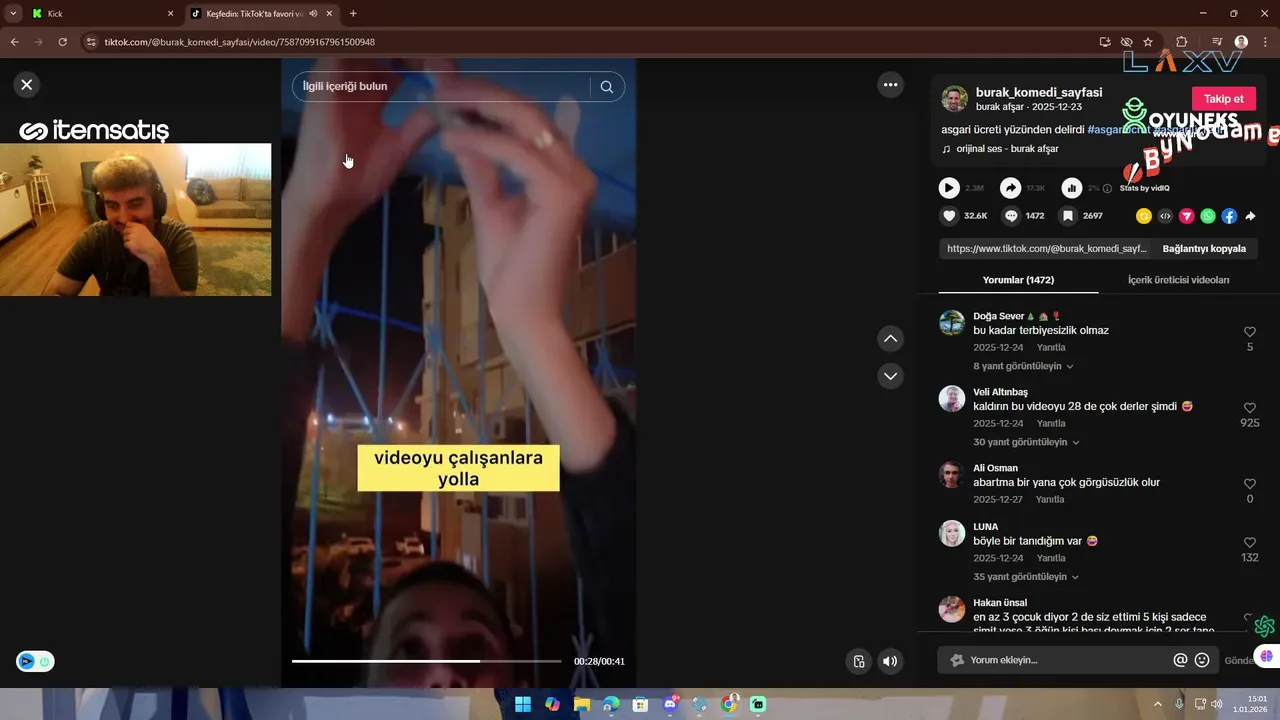Image resolution: width=1280 pixels, height=720 pixels.
Task: Go to previous video with up arrow
Action: (890, 339)
